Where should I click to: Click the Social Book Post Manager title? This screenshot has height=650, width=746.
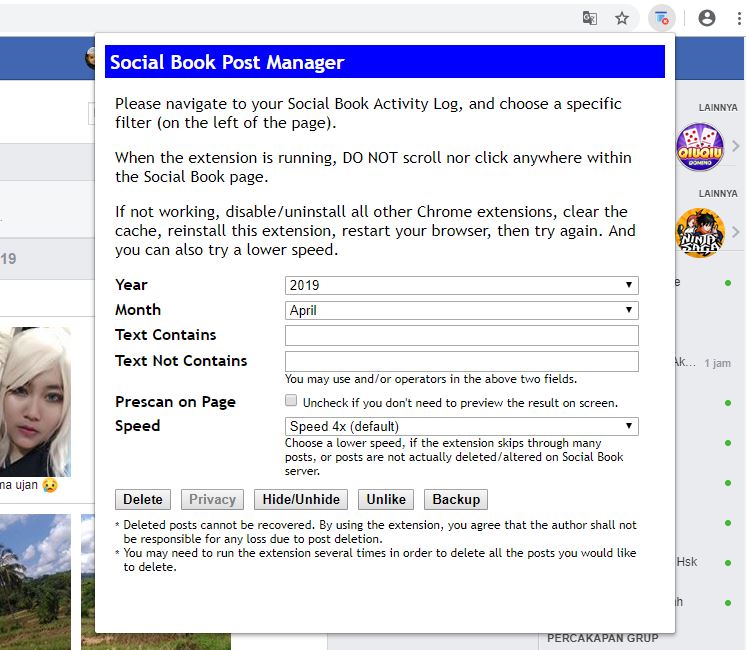[227, 62]
